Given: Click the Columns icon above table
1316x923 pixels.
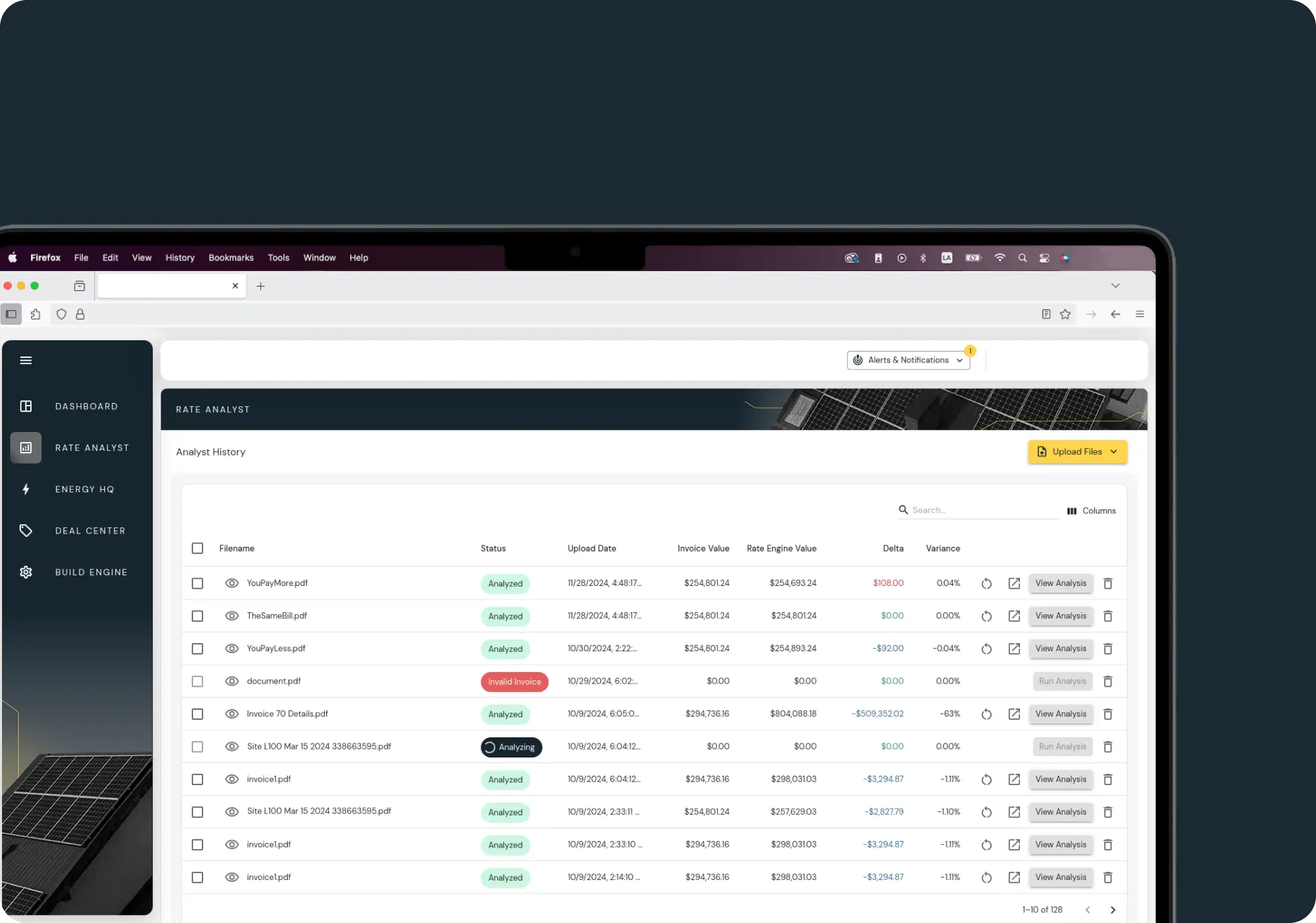Looking at the screenshot, I should pyautogui.click(x=1072, y=511).
